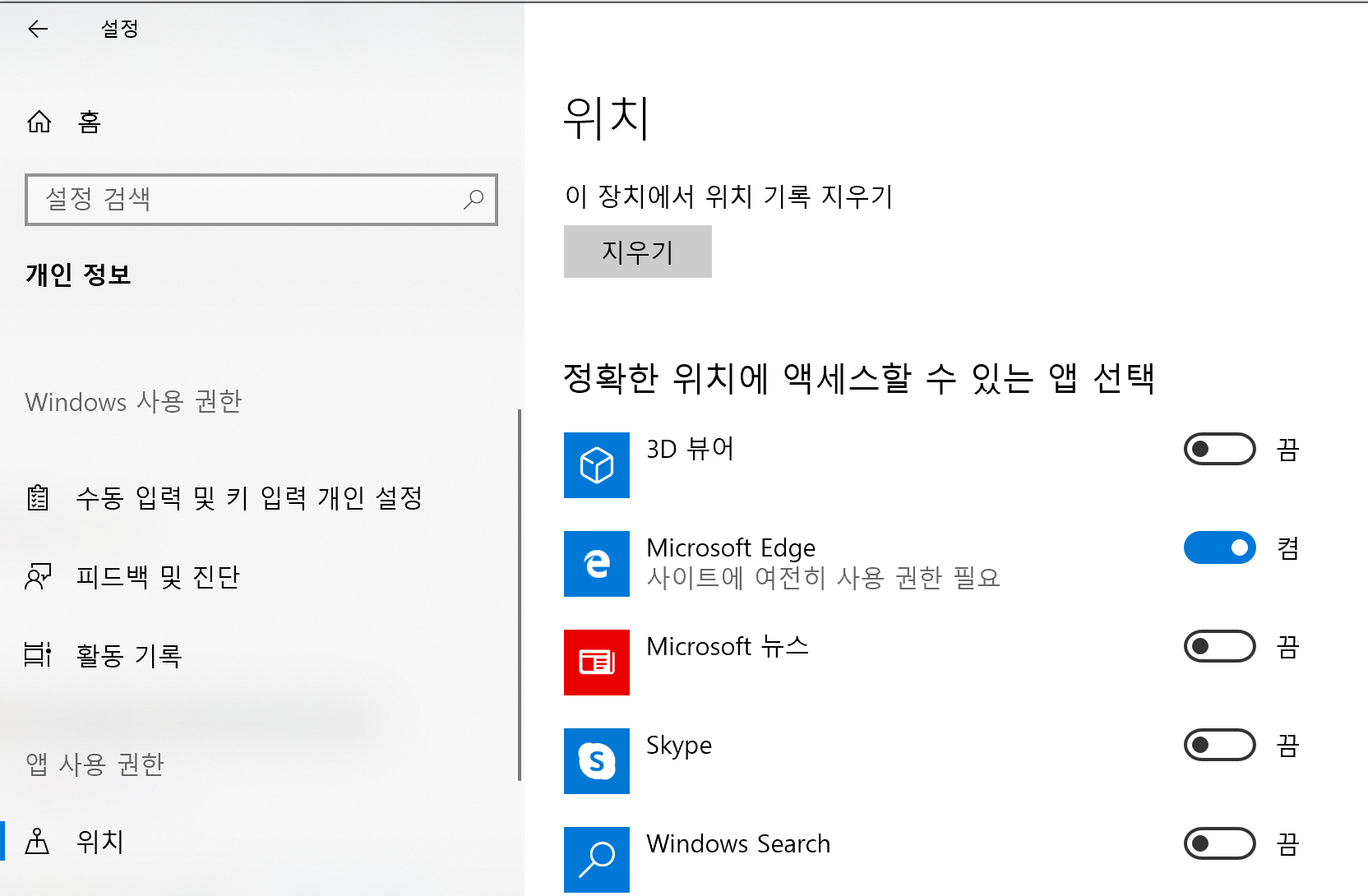The image size is (1368, 896).
Task: Turn on location for 3D 뷰어
Action: click(x=1220, y=449)
